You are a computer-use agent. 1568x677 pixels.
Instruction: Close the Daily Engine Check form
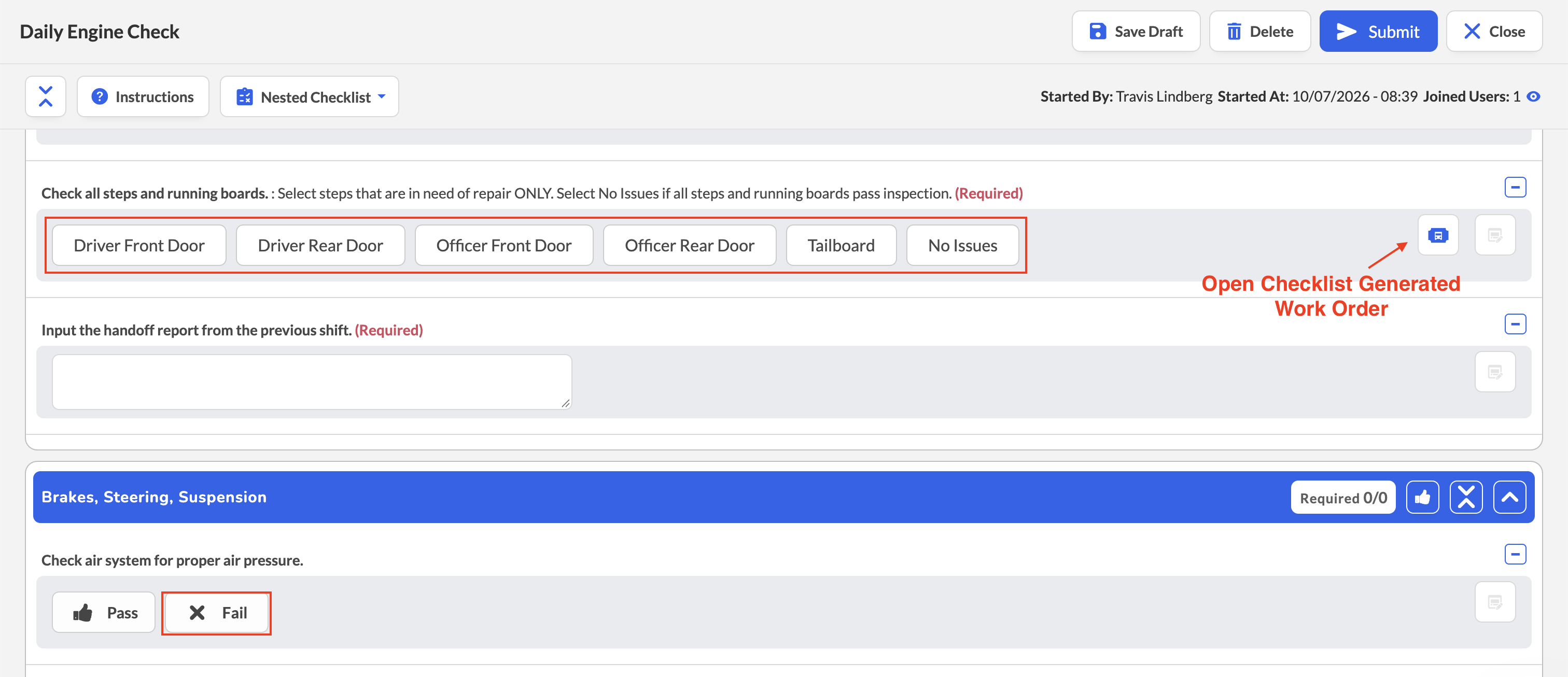click(1494, 31)
